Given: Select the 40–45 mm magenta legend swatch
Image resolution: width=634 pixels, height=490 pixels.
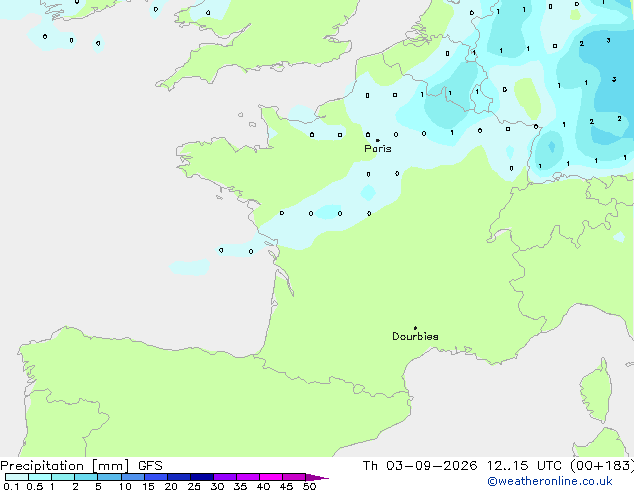Looking at the screenshot, I should [x=271, y=477].
